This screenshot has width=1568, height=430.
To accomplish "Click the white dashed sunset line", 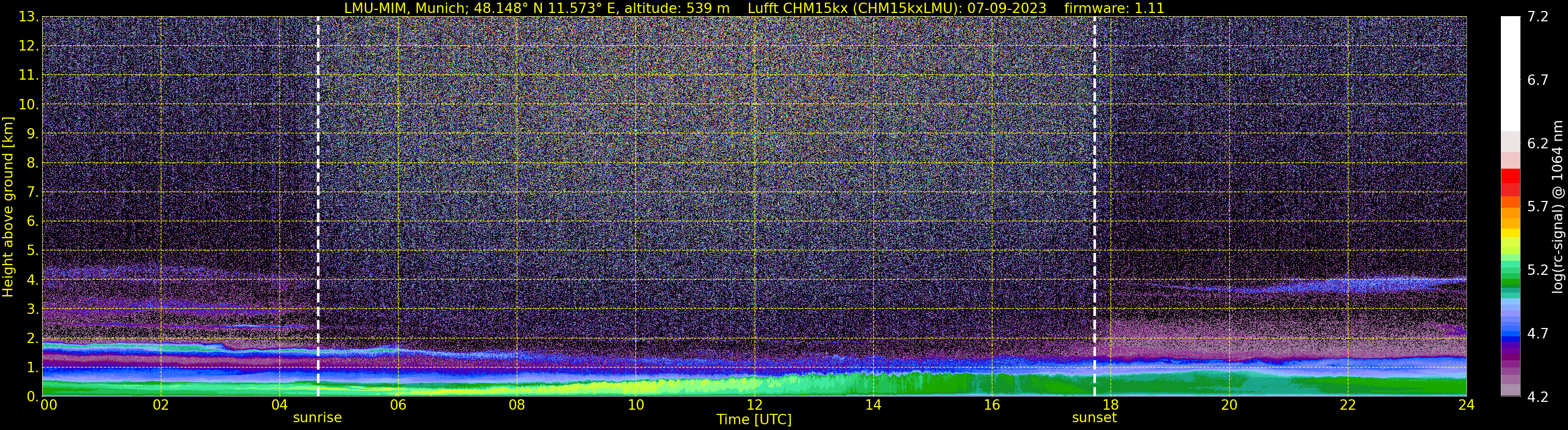I will [1094, 207].
